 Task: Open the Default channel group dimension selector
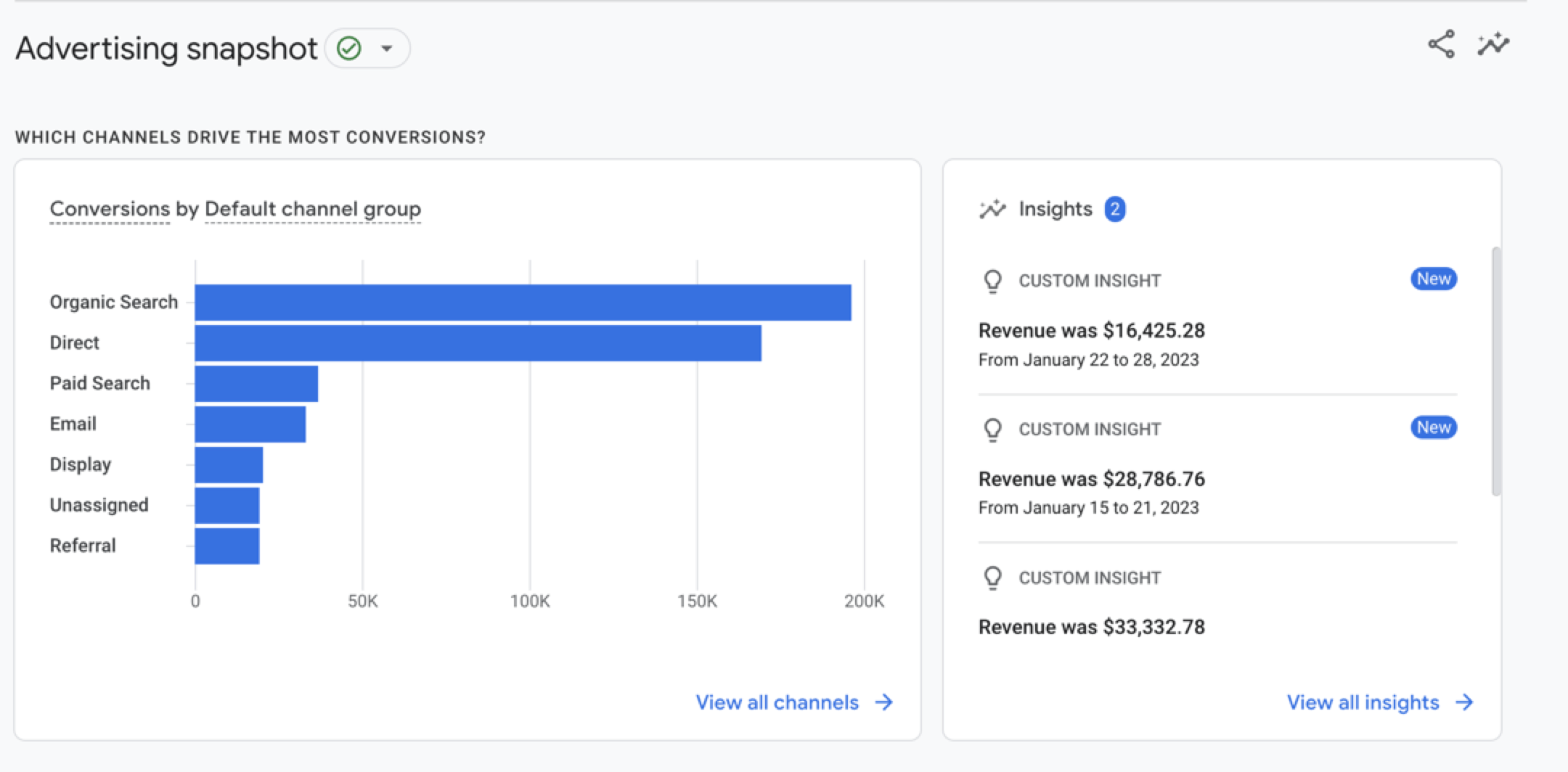(312, 209)
